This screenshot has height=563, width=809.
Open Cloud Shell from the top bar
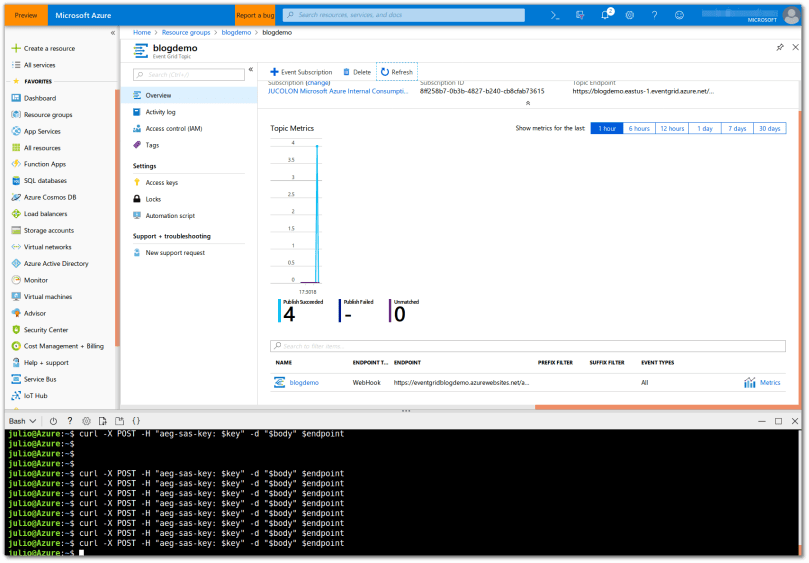click(x=556, y=15)
